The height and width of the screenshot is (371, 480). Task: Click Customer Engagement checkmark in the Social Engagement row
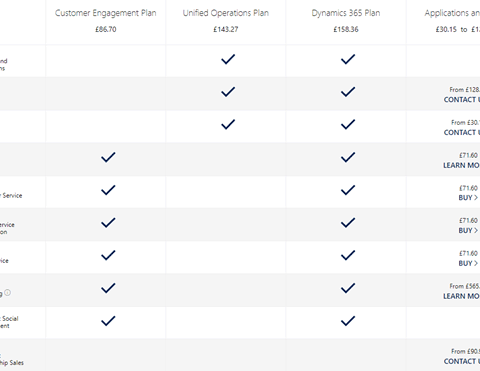pos(108,321)
